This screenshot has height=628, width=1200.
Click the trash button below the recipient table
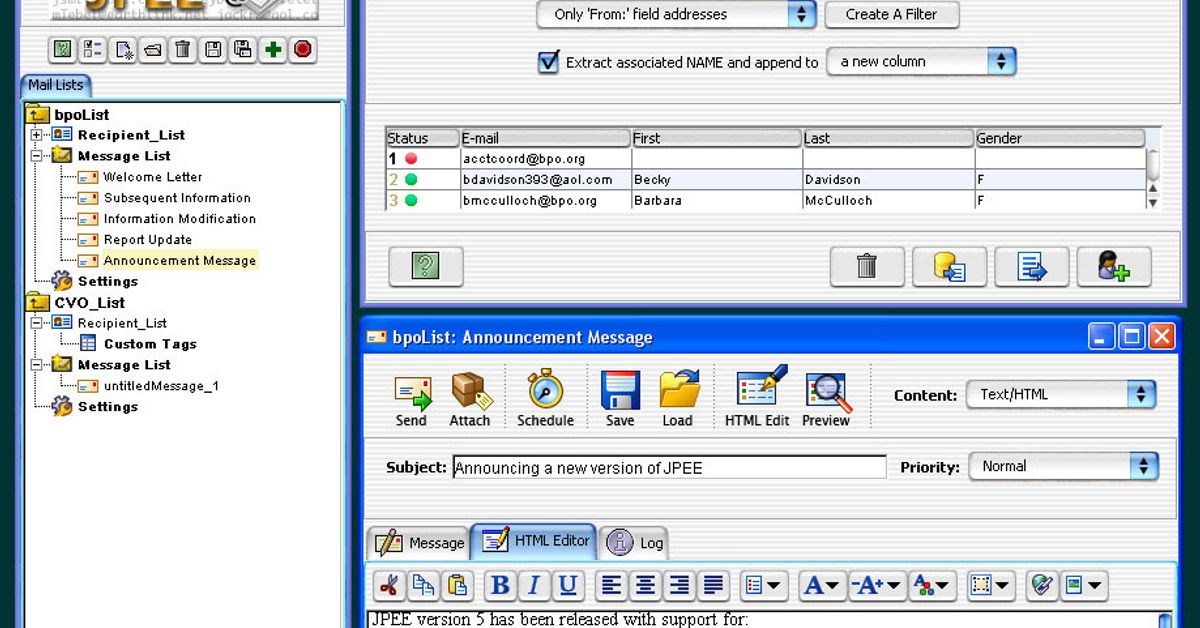tap(867, 266)
